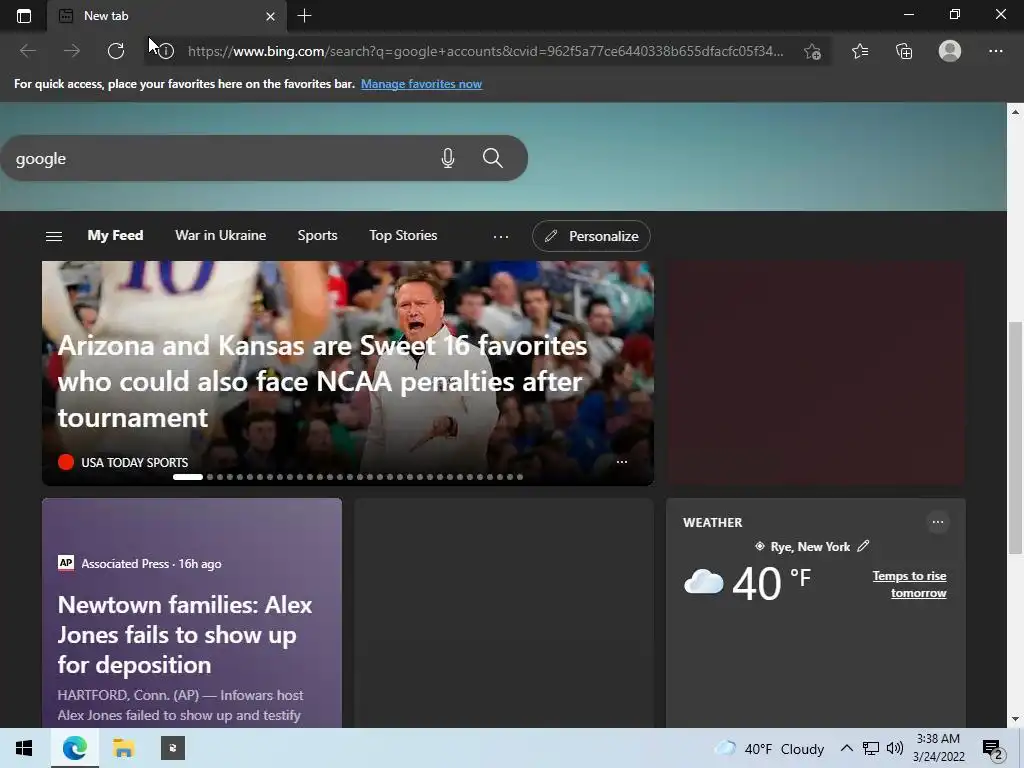Image resolution: width=1024 pixels, height=768 pixels.
Task: Click scrollbar down arrow
Action: pos(1015,720)
